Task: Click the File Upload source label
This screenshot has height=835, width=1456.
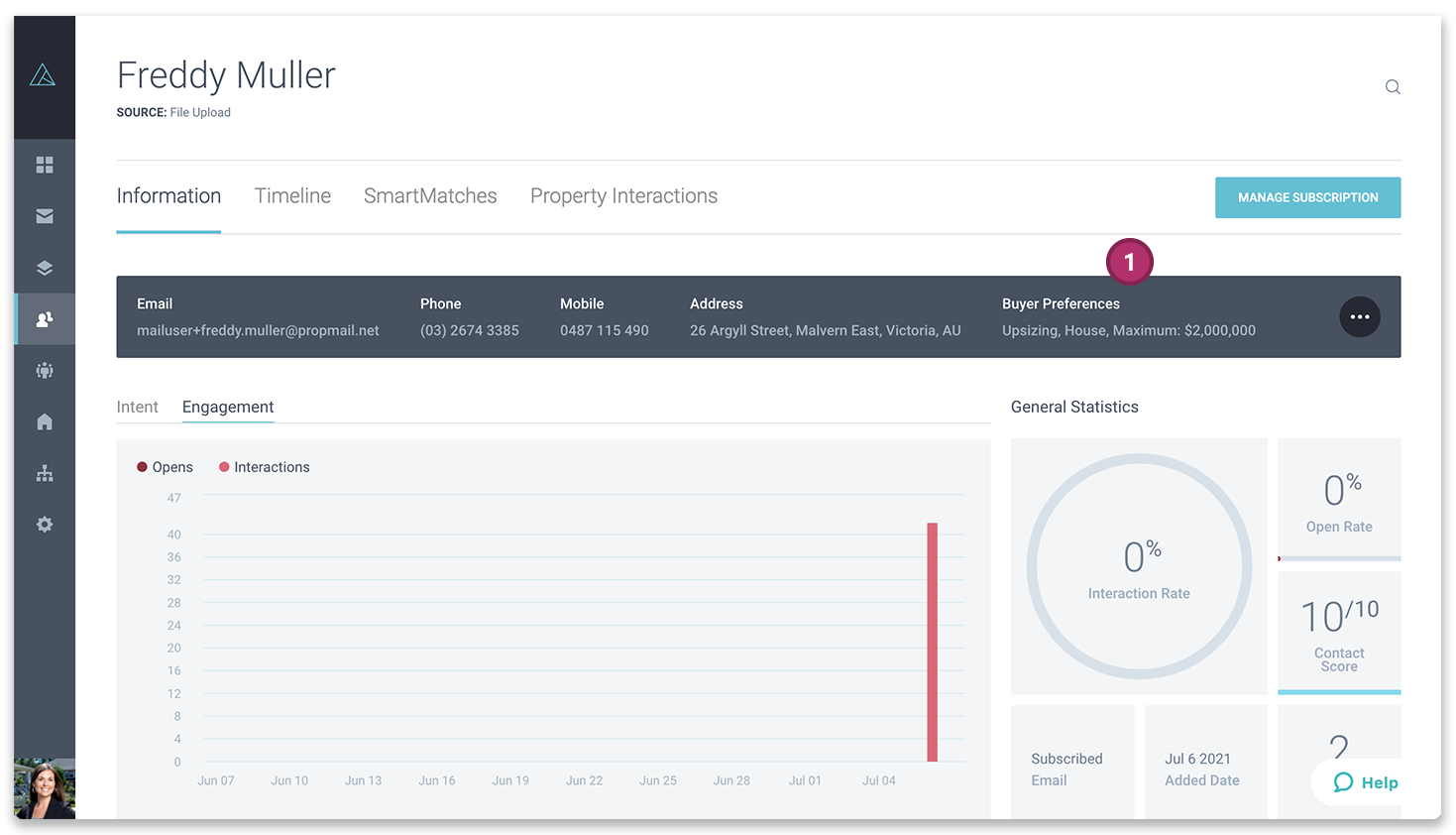Action: tap(200, 112)
